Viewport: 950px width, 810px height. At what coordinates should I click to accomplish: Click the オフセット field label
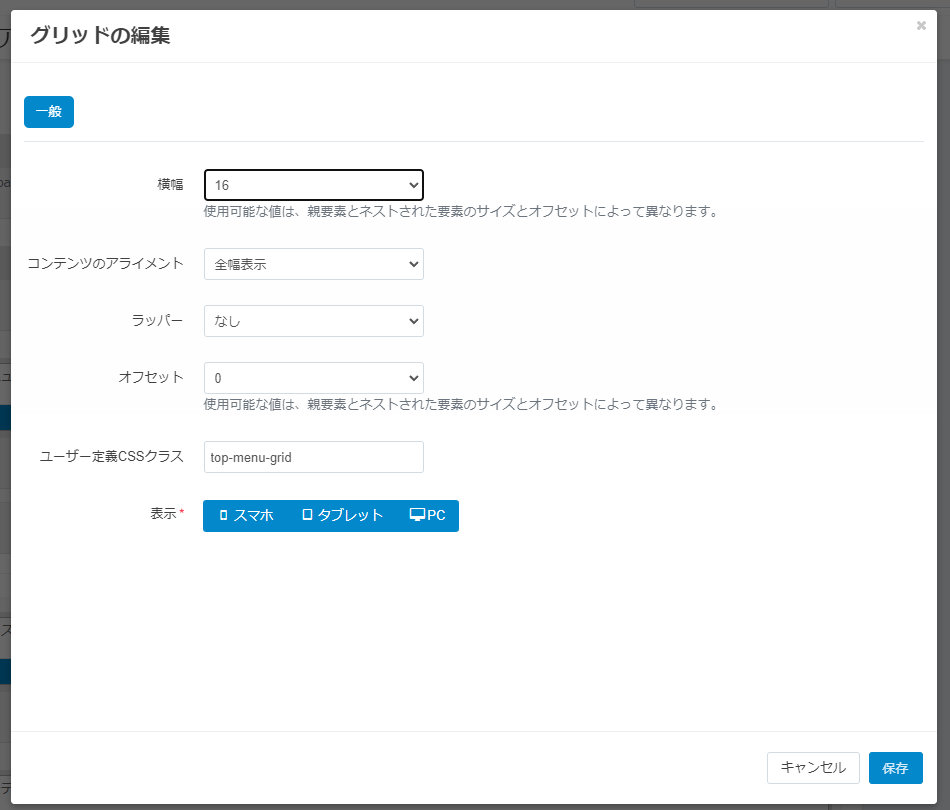(151, 377)
